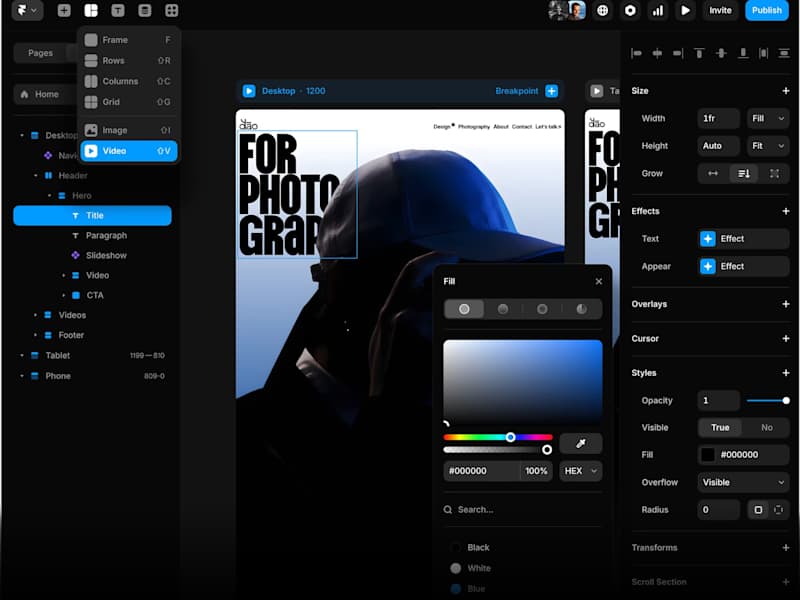The height and width of the screenshot is (600, 800).
Task: Align right icon in the alignment row
Action: [678, 53]
